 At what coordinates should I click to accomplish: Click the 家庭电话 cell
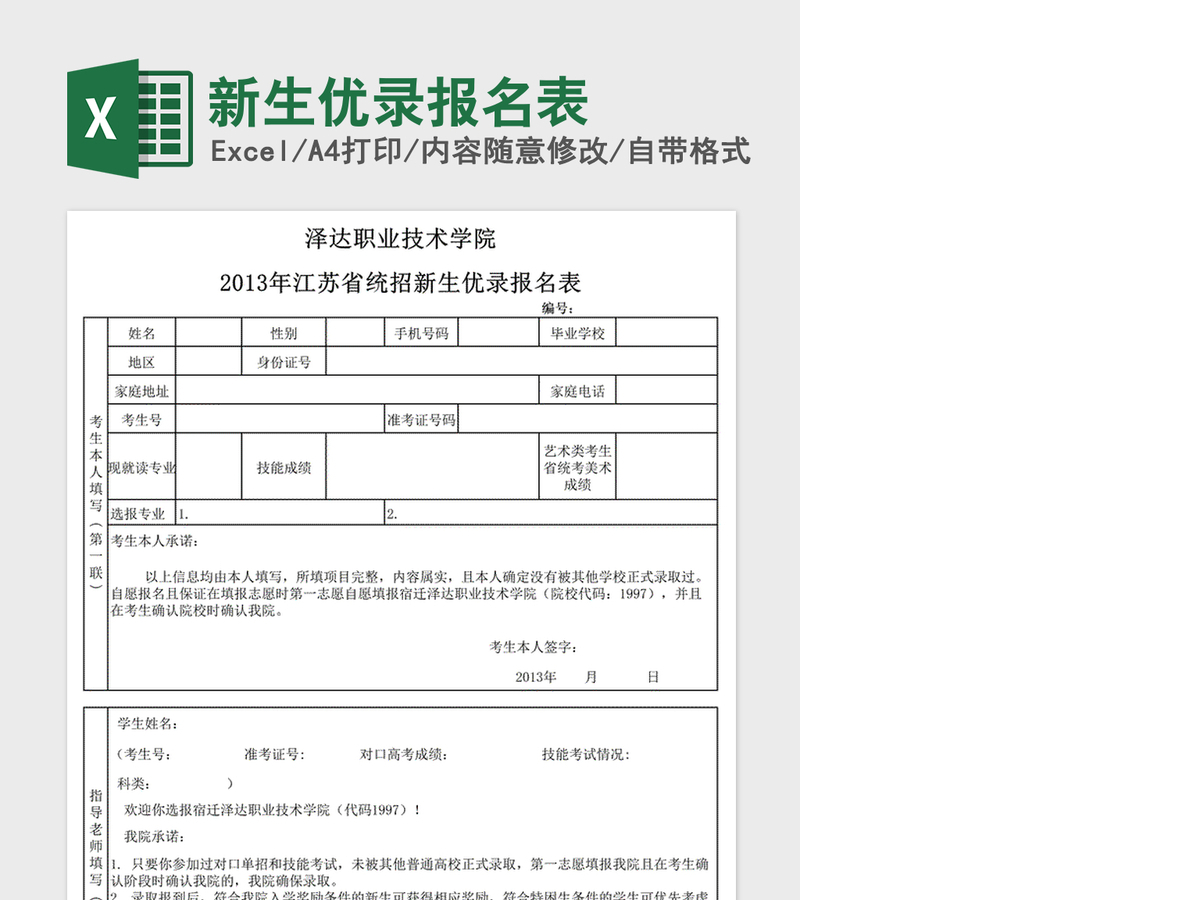pos(578,391)
